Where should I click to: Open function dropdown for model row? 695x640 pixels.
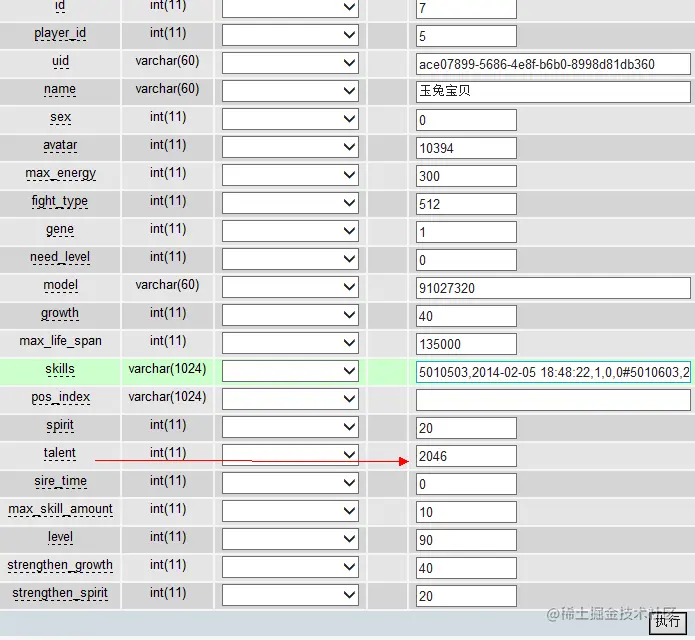290,287
